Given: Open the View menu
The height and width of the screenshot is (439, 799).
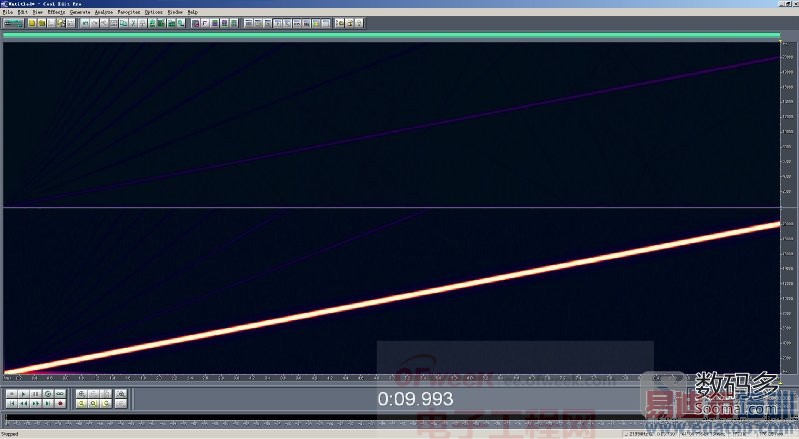Looking at the screenshot, I should (x=38, y=12).
